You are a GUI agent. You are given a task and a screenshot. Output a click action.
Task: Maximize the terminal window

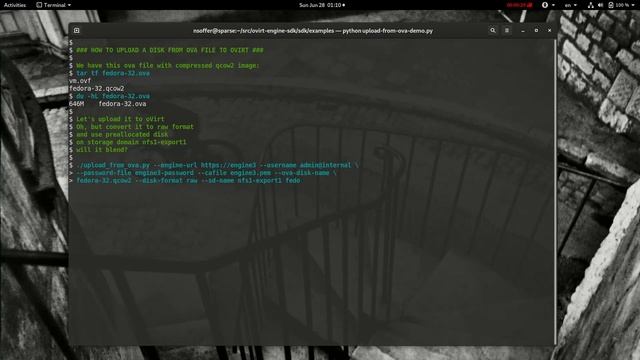click(x=536, y=30)
